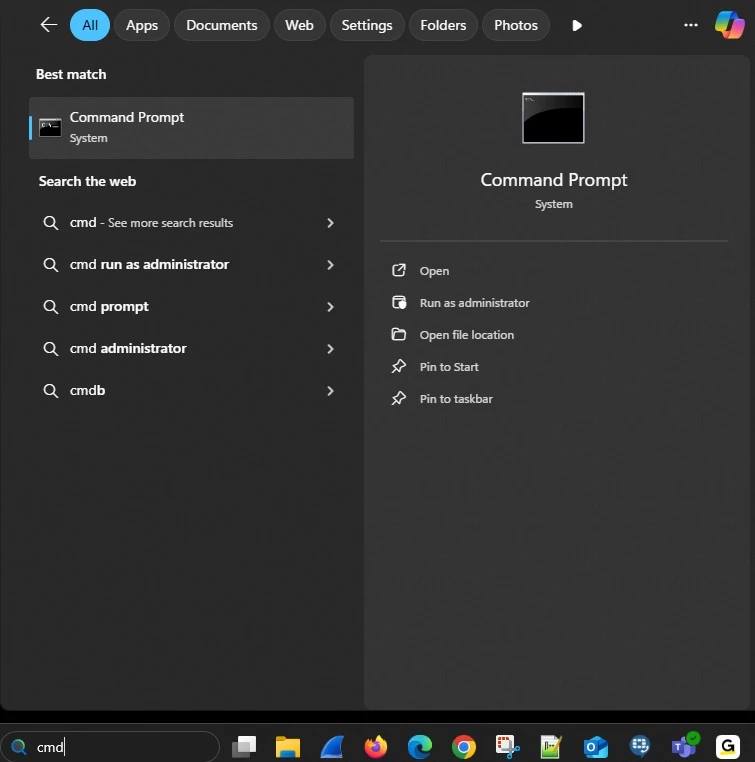Click the large Command Prompt preview thumbnail
The height and width of the screenshot is (762, 755).
553,118
